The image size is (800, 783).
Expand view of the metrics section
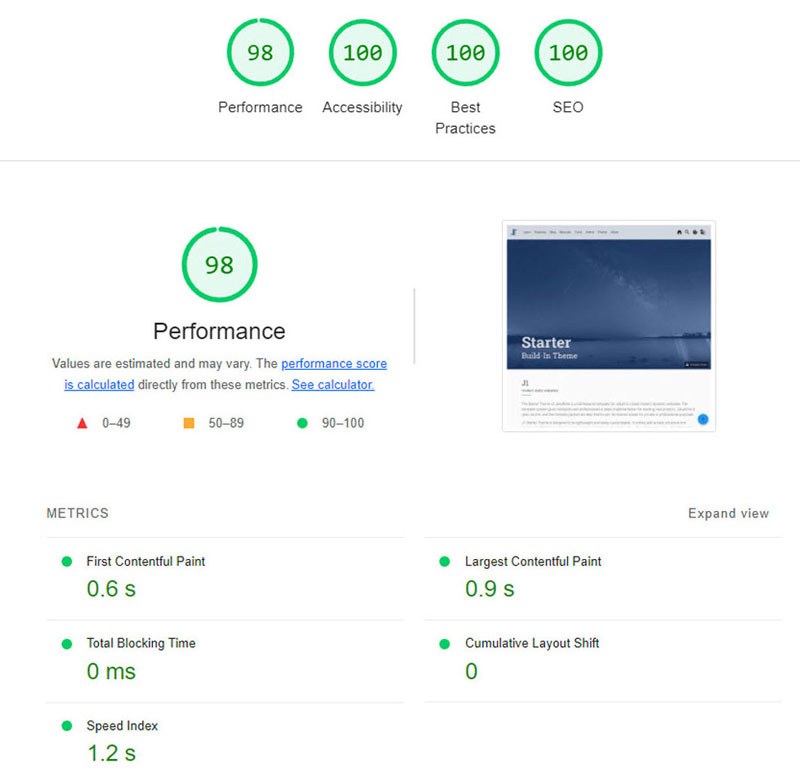tap(728, 513)
